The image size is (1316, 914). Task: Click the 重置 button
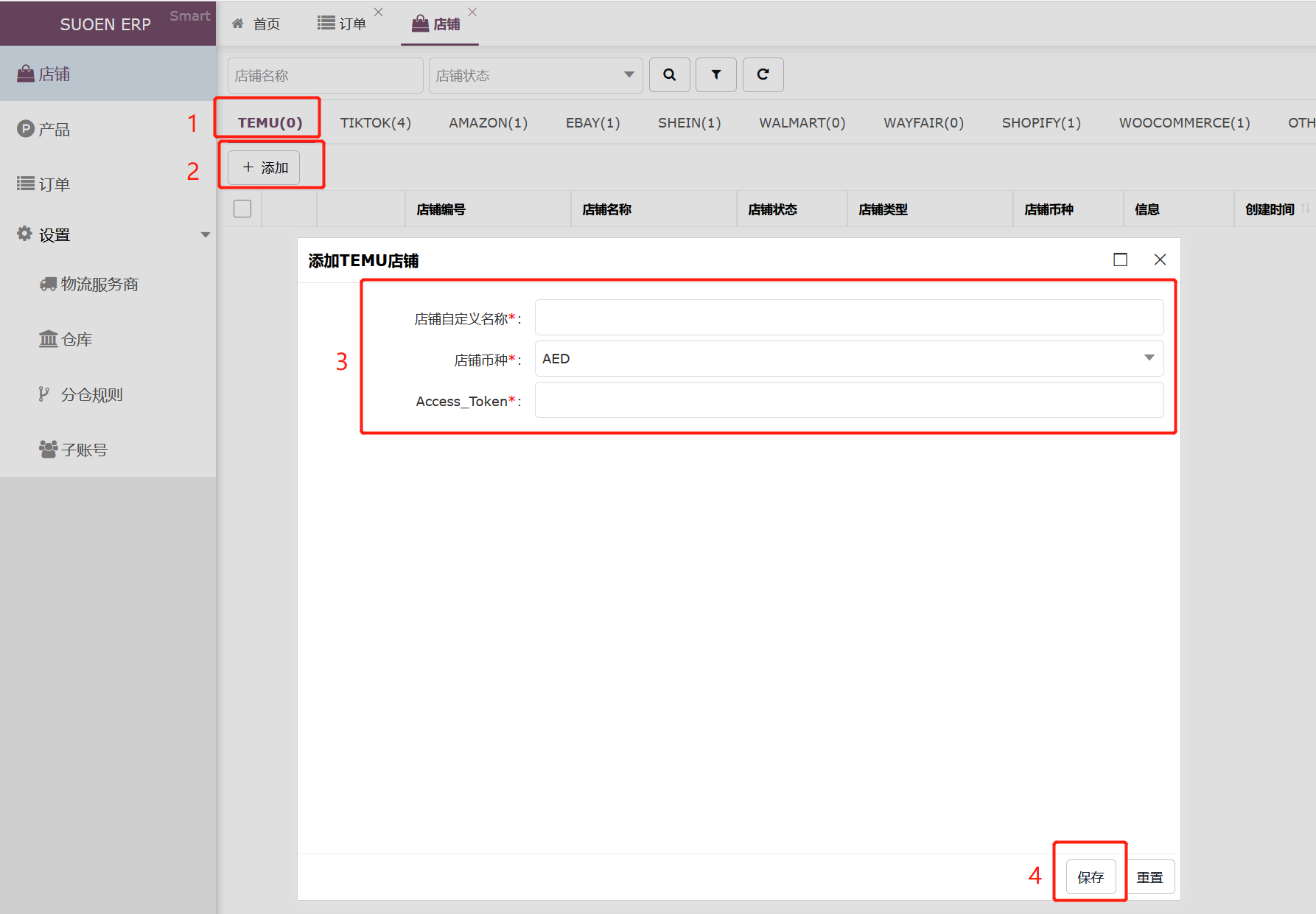[1149, 877]
